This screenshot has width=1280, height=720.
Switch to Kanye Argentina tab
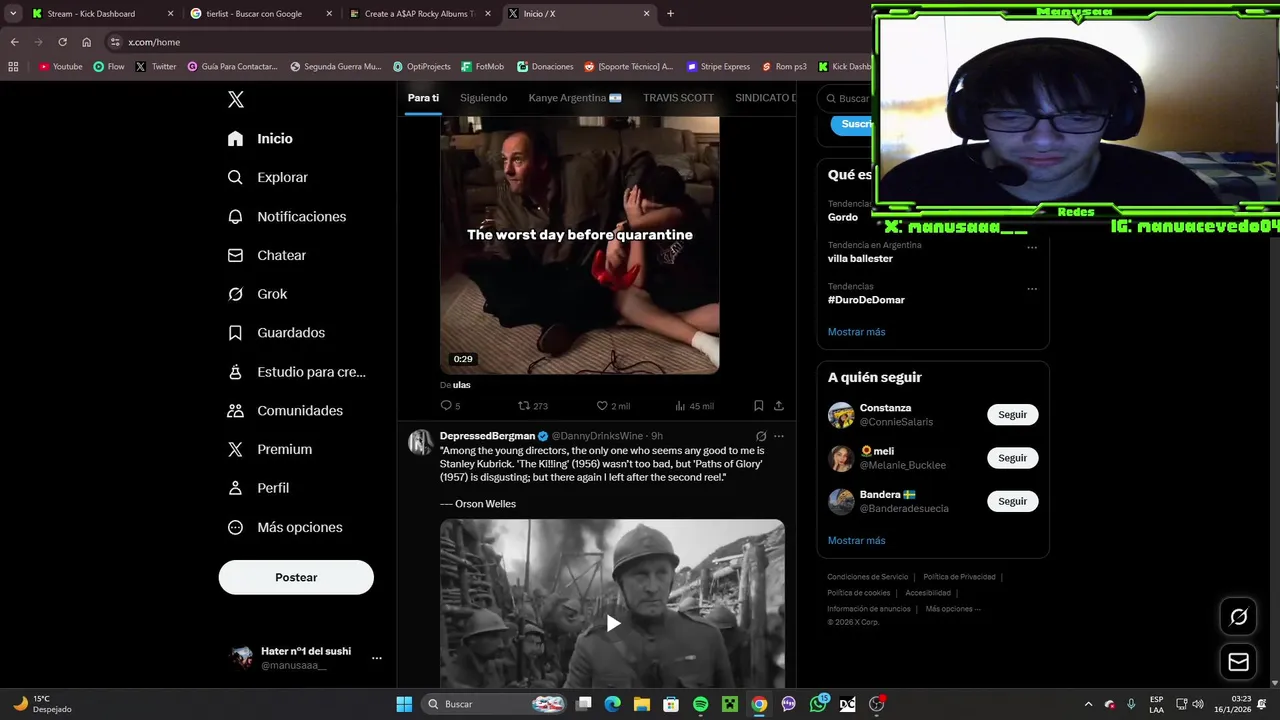point(575,98)
